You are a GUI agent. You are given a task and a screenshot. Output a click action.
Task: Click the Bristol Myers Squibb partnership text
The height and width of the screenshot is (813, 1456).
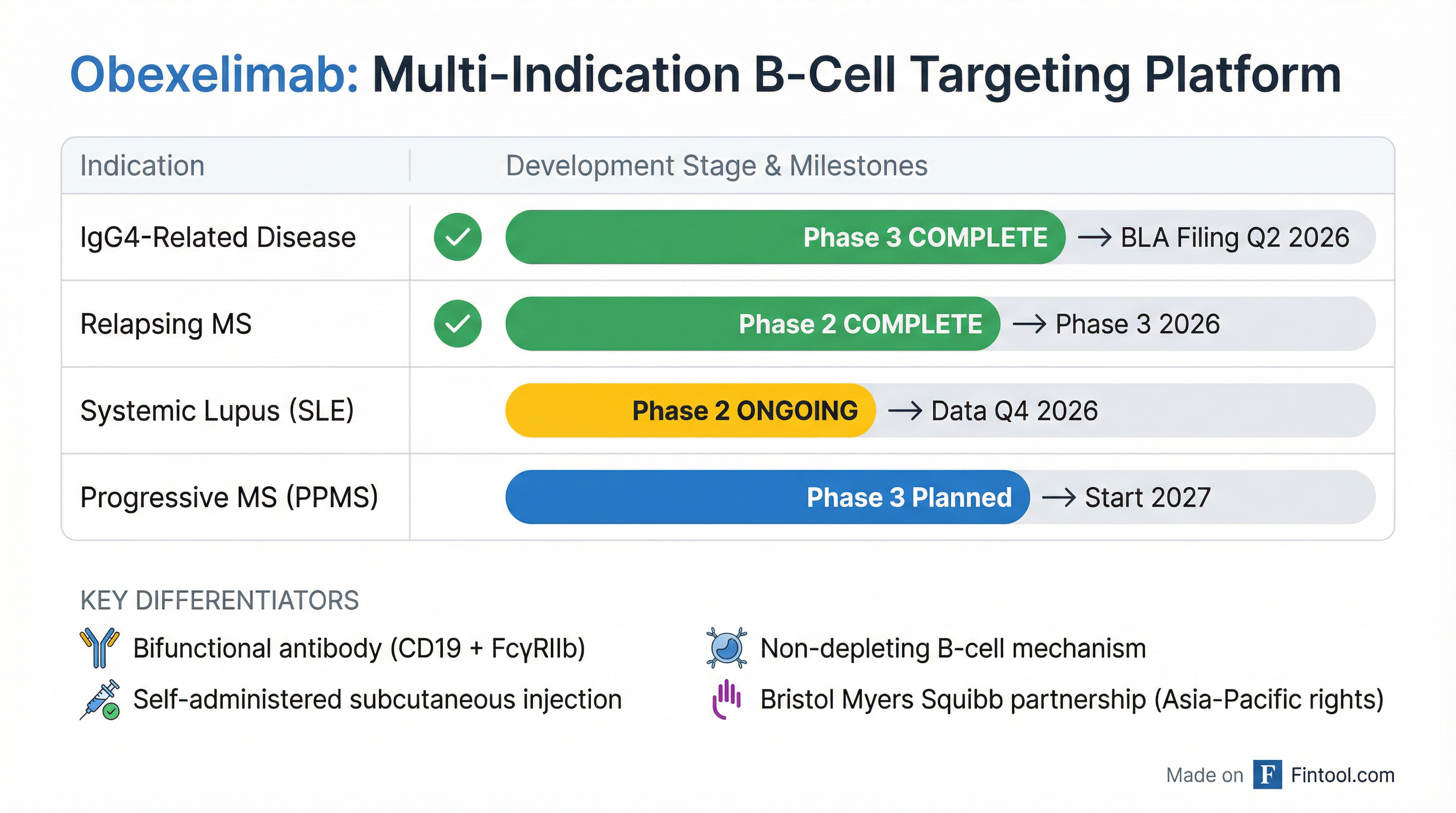point(1071,699)
